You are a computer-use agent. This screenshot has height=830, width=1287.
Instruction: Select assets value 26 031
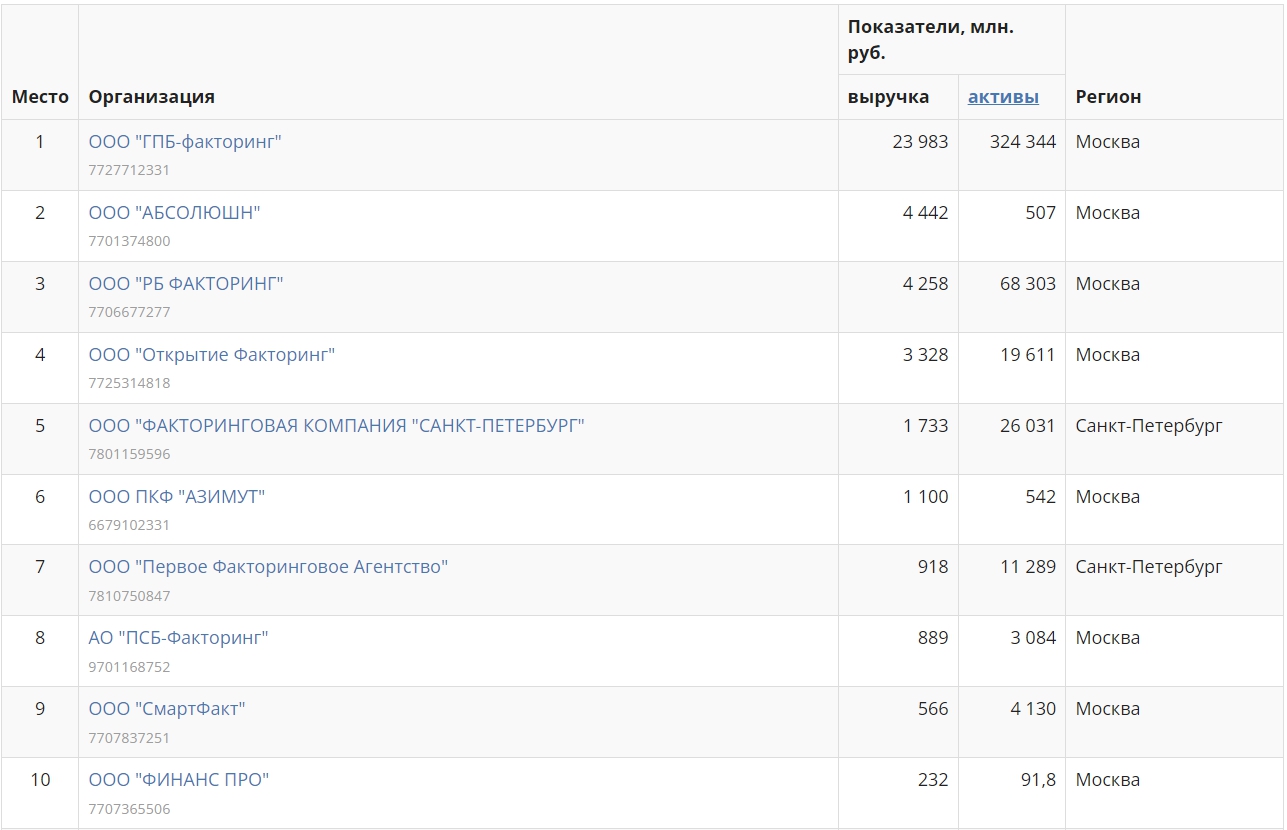tap(1028, 426)
